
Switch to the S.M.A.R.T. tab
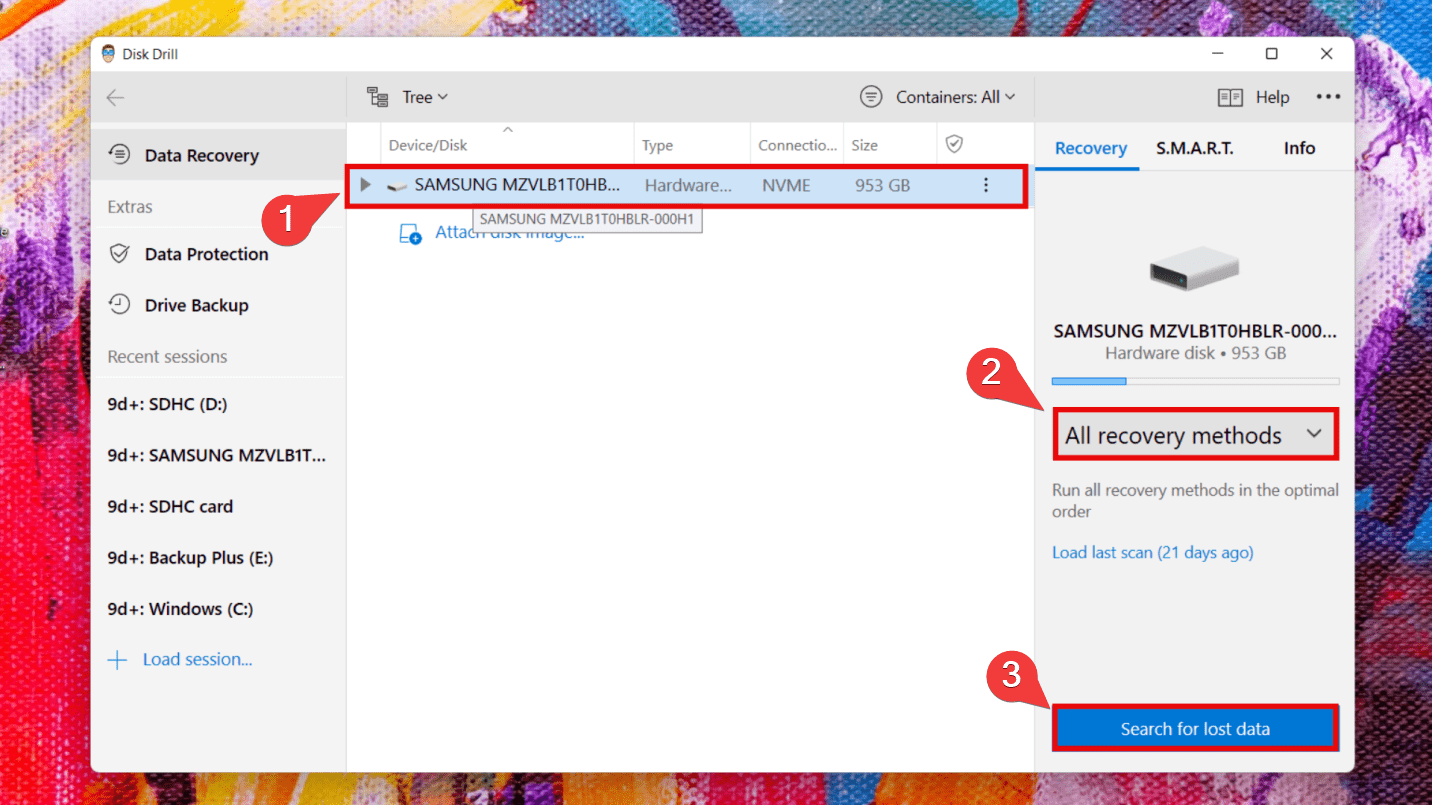(1194, 148)
